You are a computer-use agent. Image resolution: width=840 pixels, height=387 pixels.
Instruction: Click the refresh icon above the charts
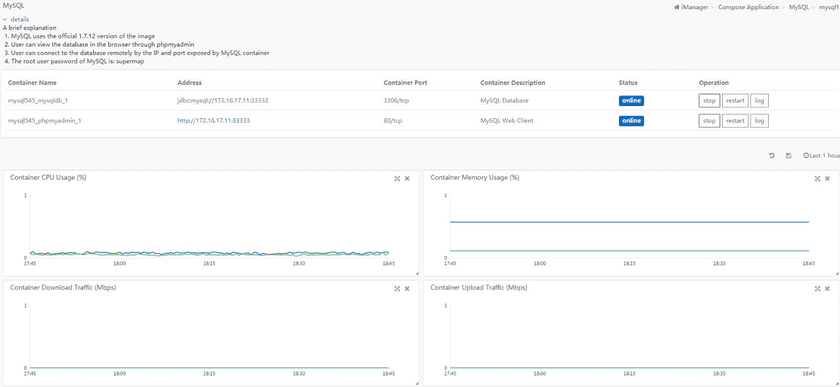771,155
